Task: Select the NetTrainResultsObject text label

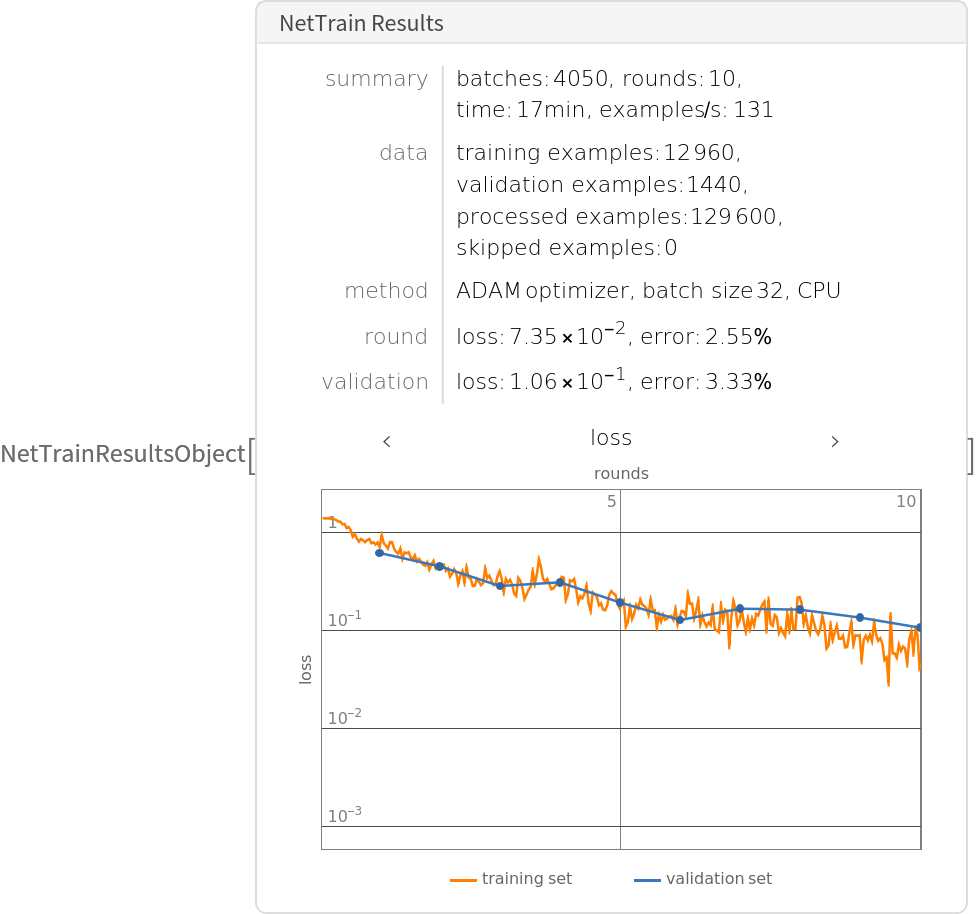Action: tap(123, 454)
